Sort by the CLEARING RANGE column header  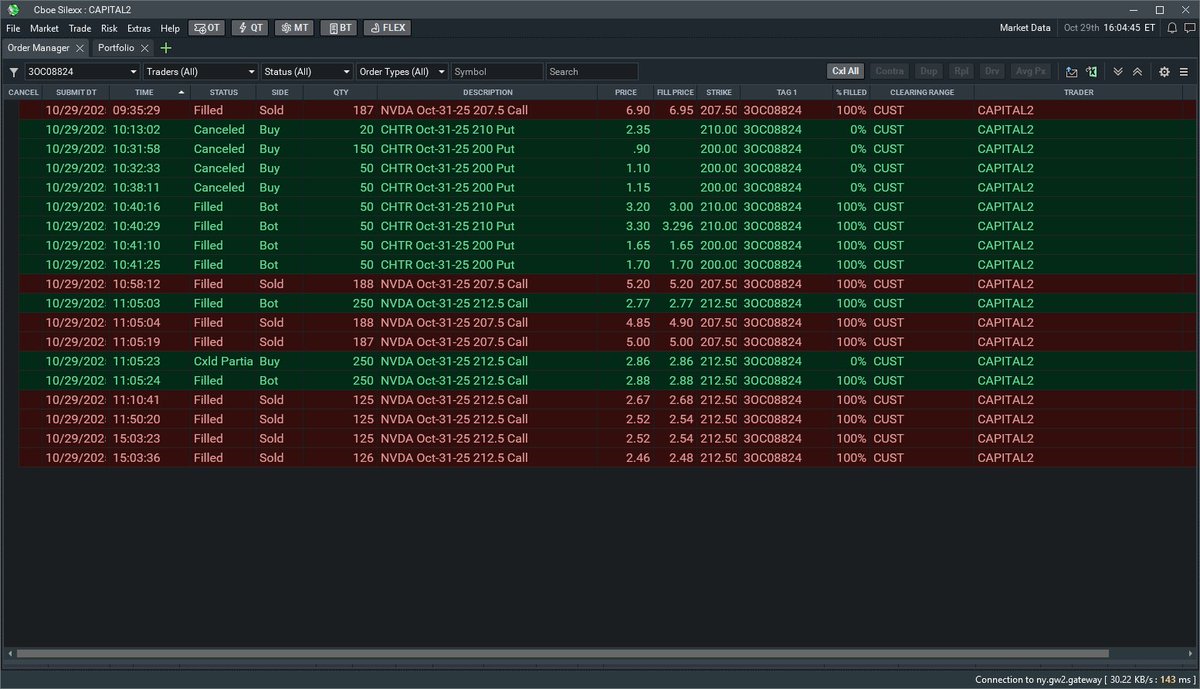pyautogui.click(x=922, y=92)
